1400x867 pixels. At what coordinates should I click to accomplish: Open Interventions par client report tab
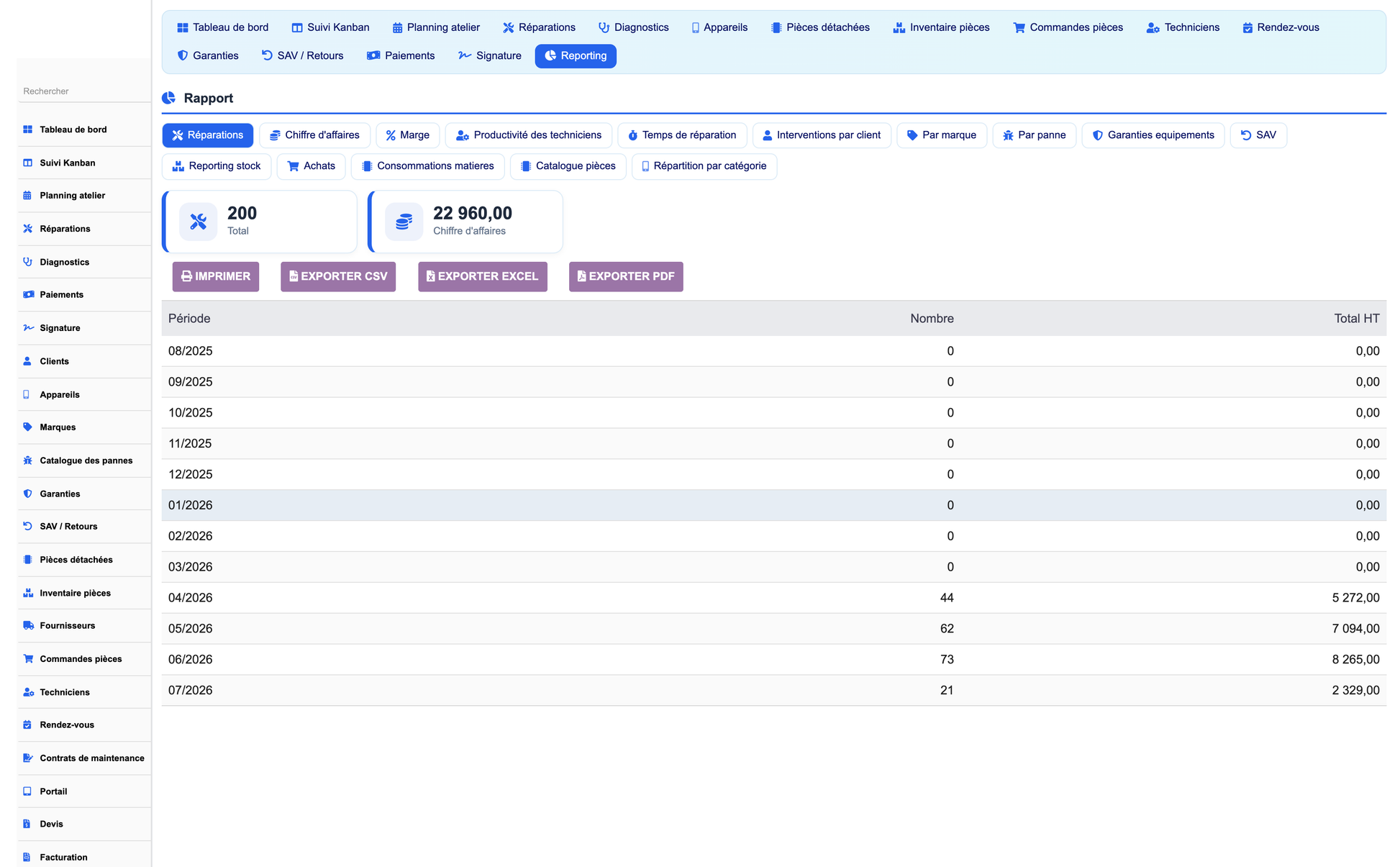[x=822, y=135]
